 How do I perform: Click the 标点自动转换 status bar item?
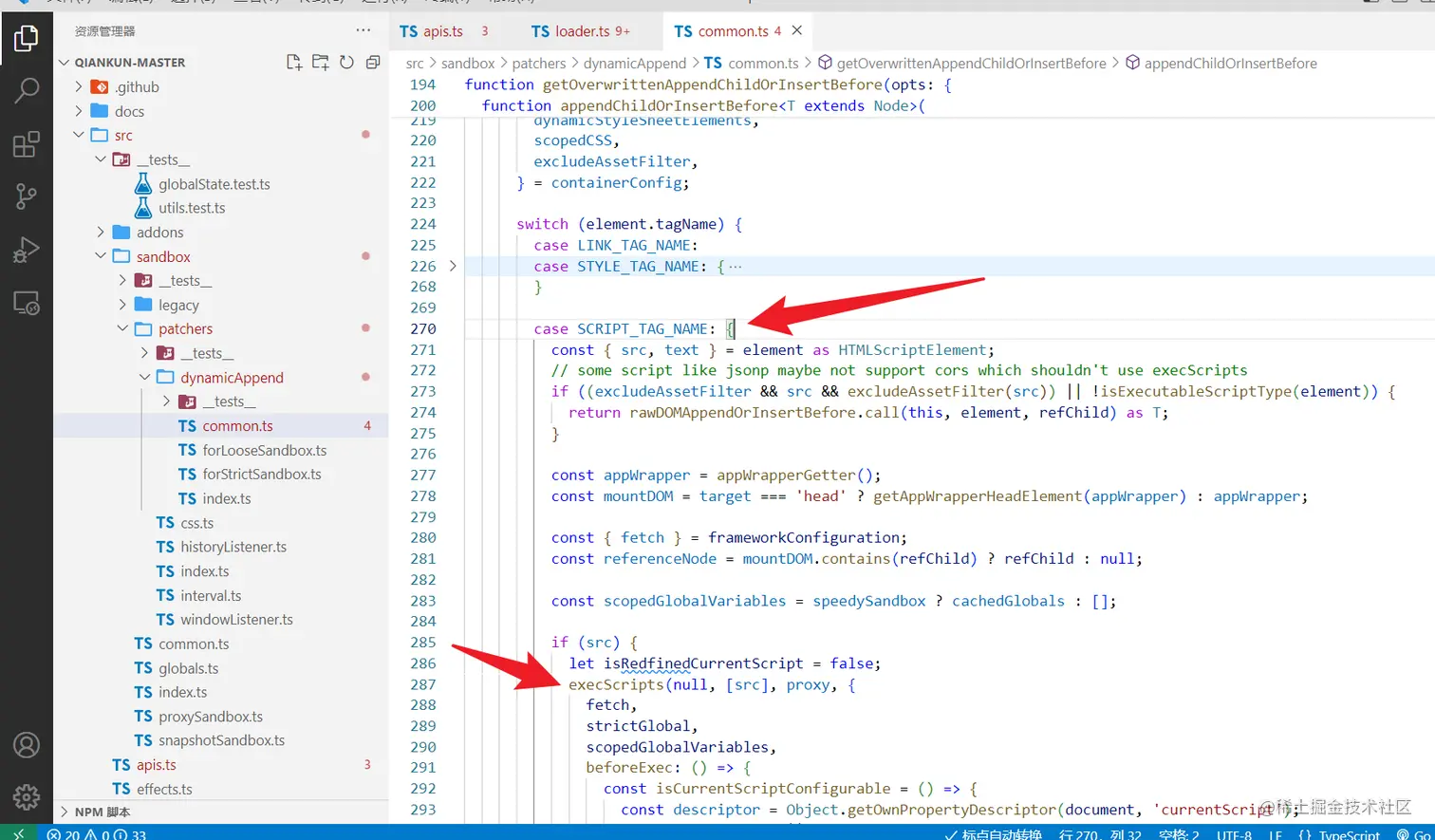tap(993, 834)
